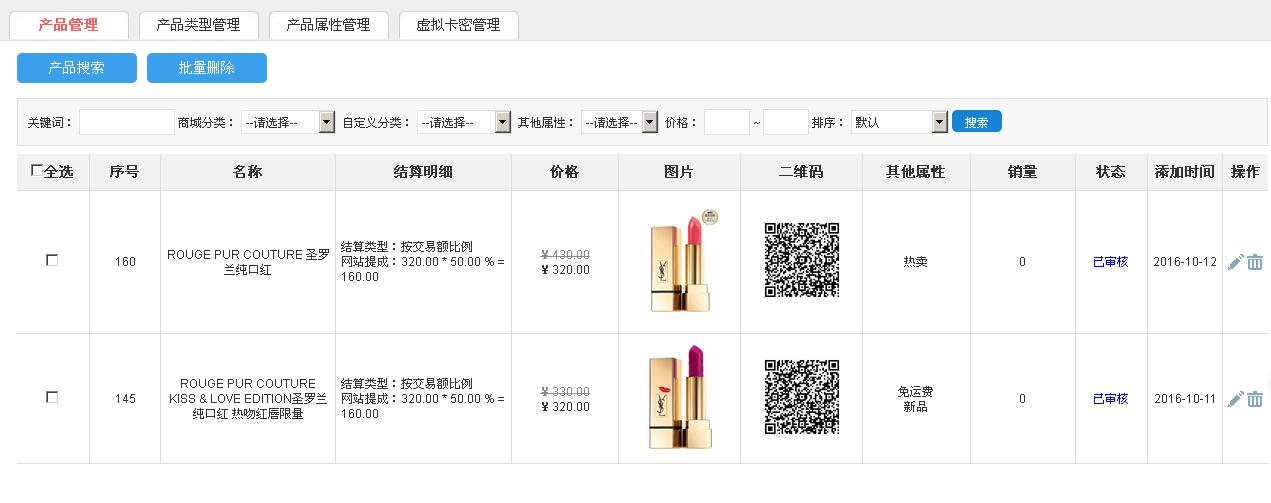
Task: Click the coral lipstick image of product 160
Action: [680, 260]
